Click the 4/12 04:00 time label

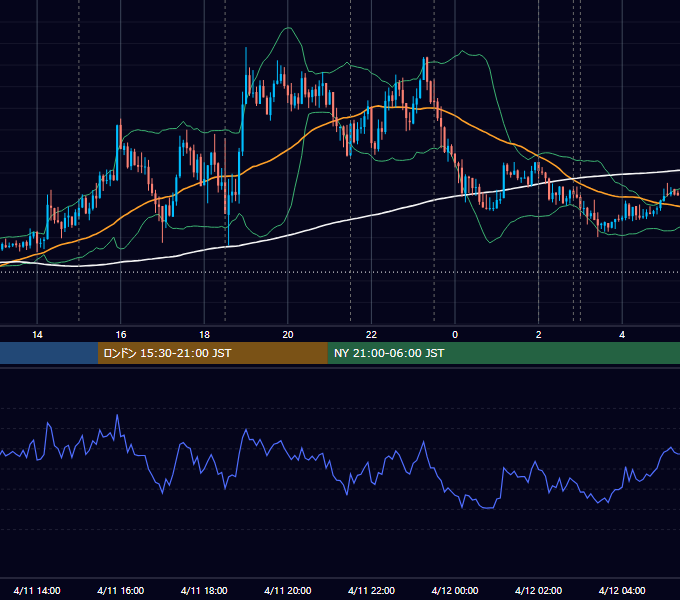click(622, 590)
